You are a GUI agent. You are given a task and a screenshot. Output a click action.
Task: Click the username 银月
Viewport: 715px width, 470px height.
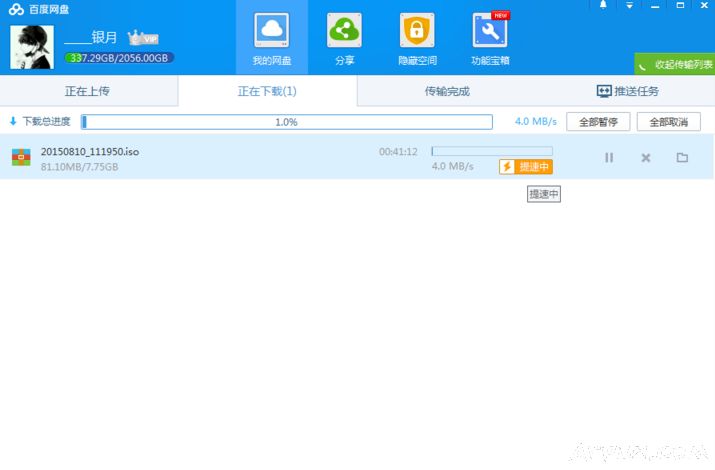point(90,37)
